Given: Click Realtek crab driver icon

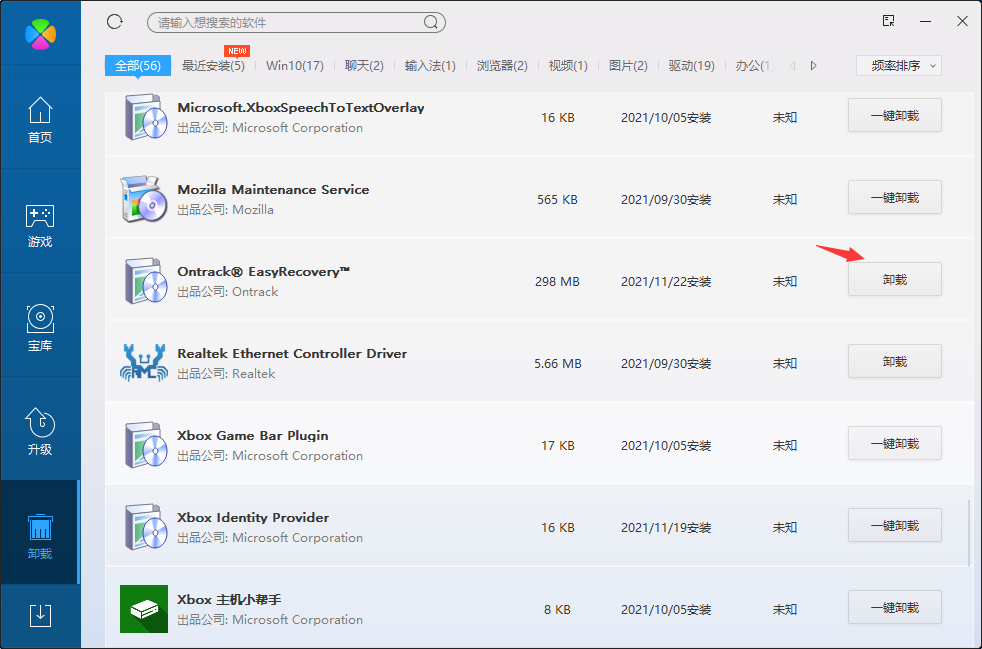Looking at the screenshot, I should click(x=144, y=363).
